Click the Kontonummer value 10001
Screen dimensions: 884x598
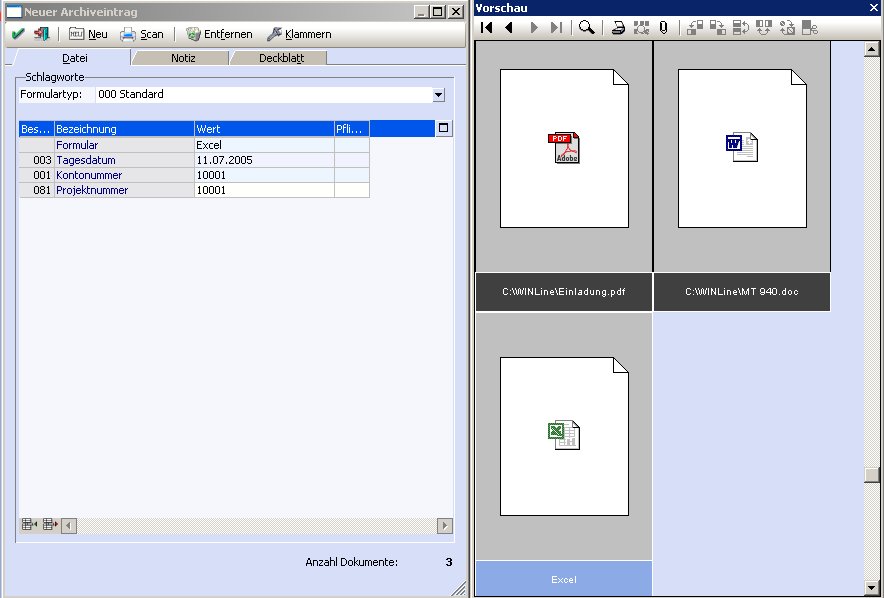click(264, 175)
